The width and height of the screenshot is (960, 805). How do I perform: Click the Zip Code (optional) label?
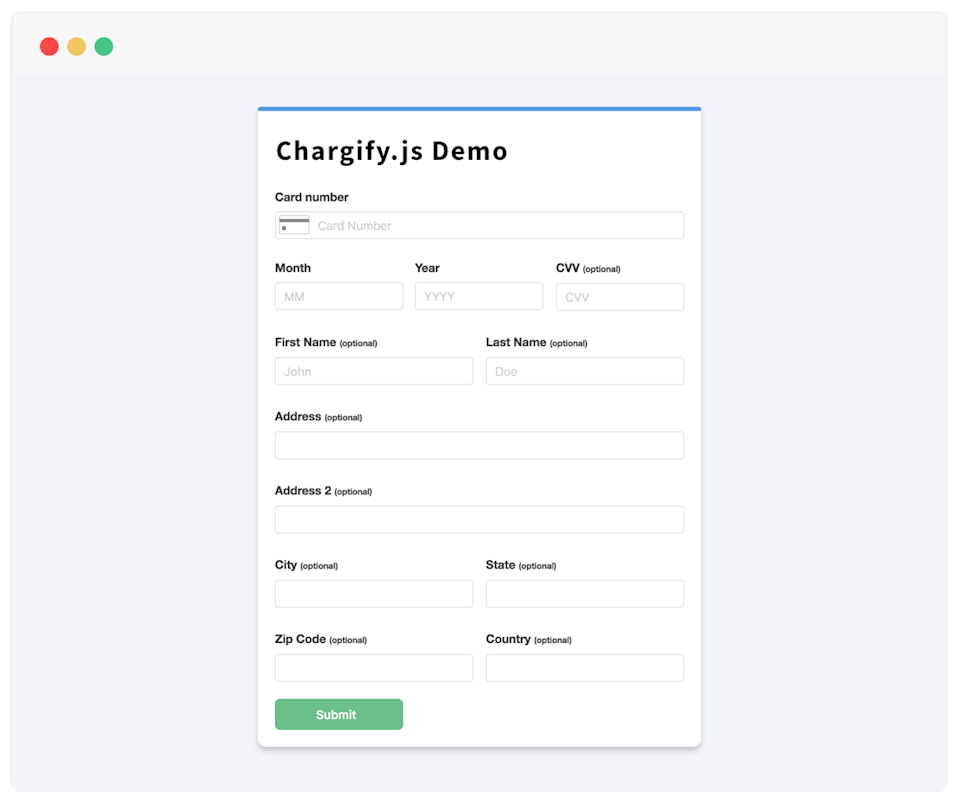click(321, 639)
